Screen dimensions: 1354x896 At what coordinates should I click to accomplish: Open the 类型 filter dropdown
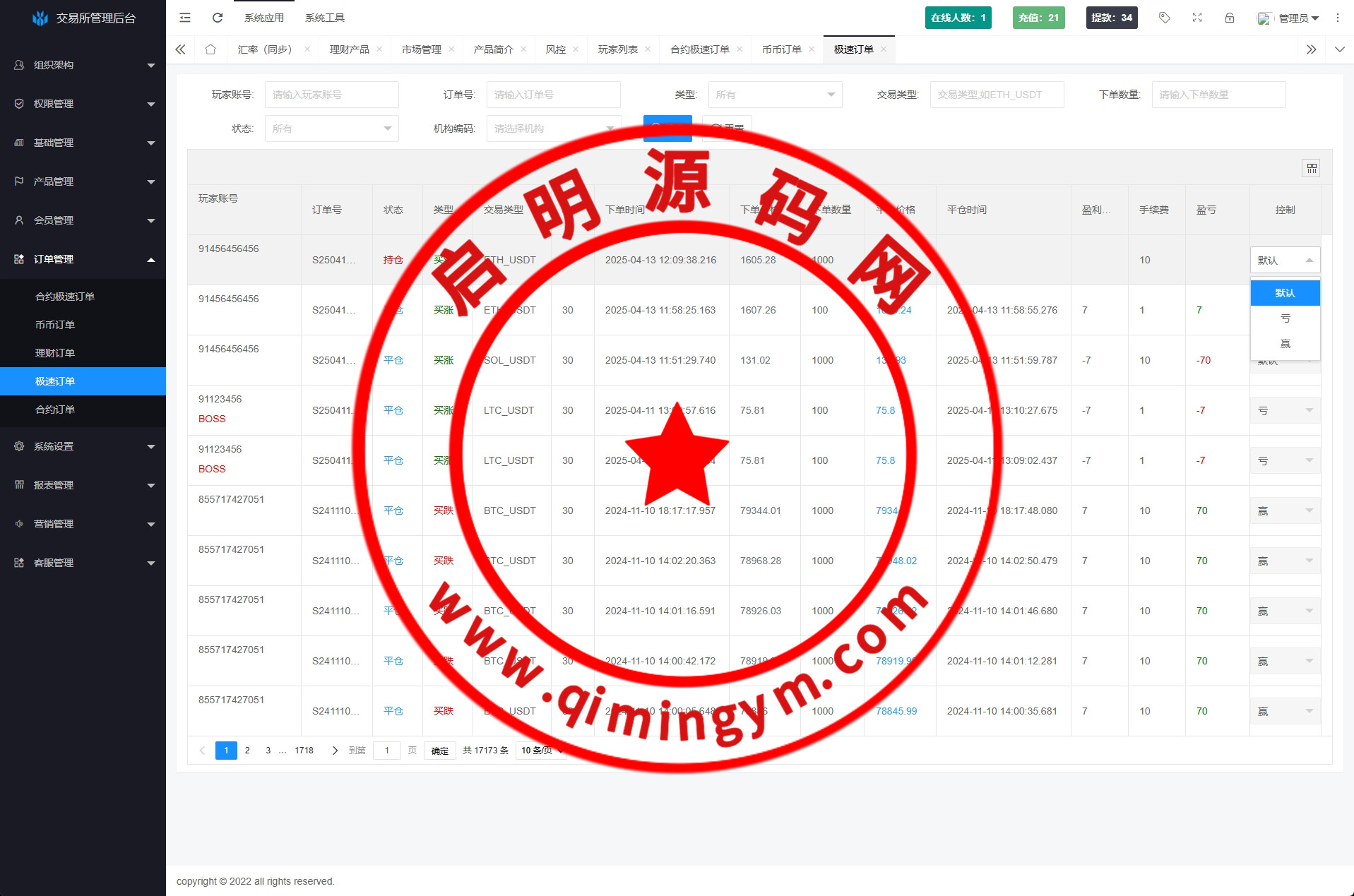775,95
